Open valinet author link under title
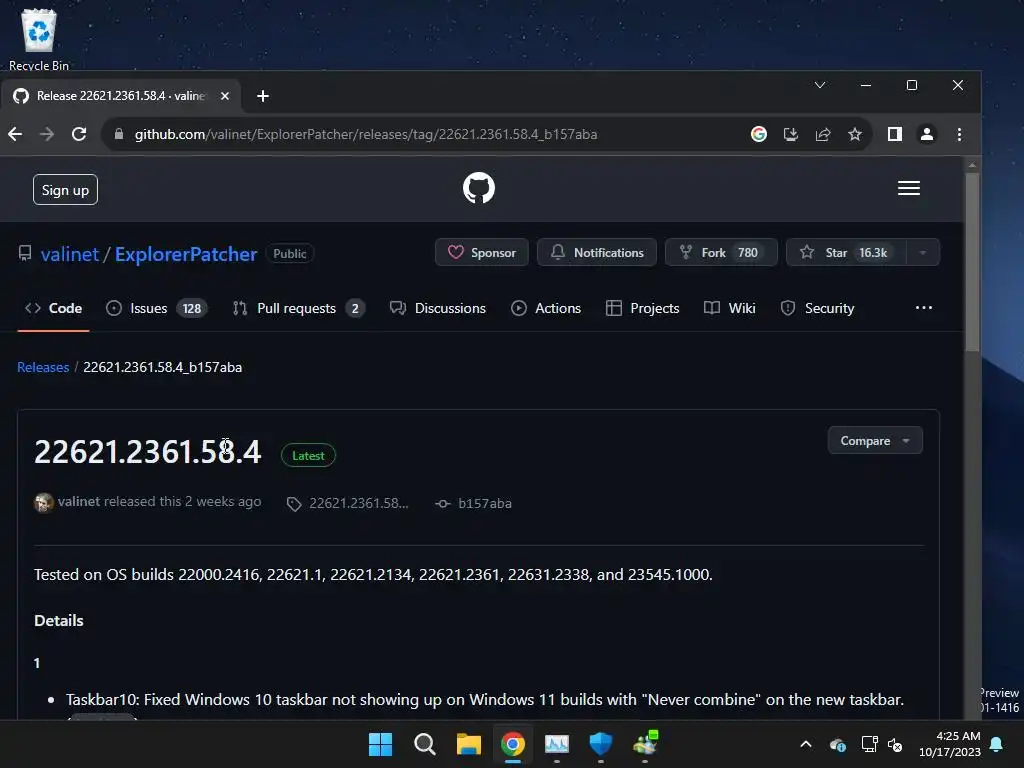Image resolution: width=1024 pixels, height=768 pixels. click(x=78, y=502)
